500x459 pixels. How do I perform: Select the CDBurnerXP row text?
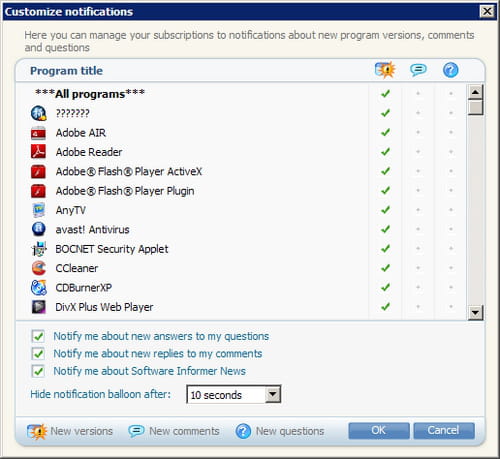click(x=84, y=288)
